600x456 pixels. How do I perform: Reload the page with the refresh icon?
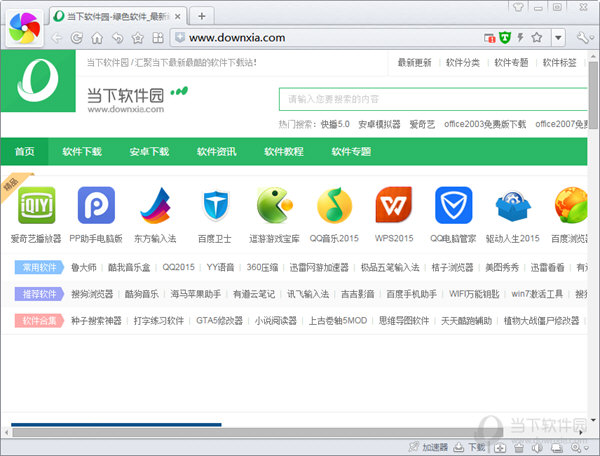77,38
